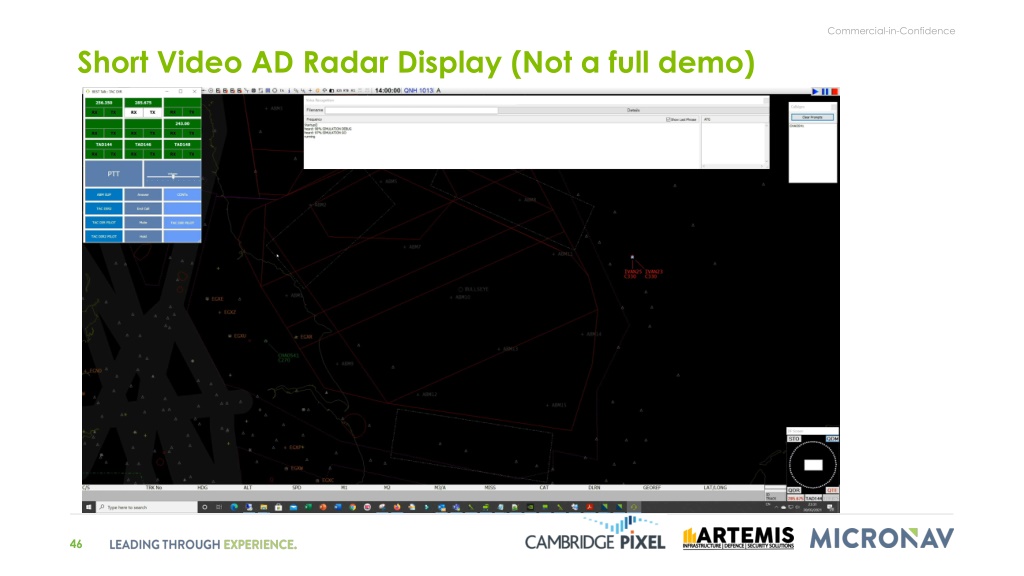1024x576 pixels.
Task: Open the Windows Start menu
Action: pos(88,507)
